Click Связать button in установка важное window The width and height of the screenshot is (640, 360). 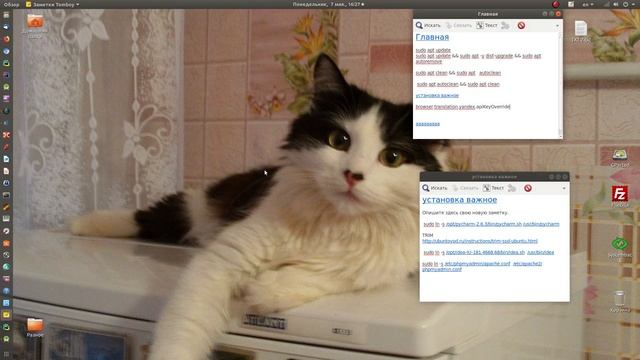coord(465,188)
